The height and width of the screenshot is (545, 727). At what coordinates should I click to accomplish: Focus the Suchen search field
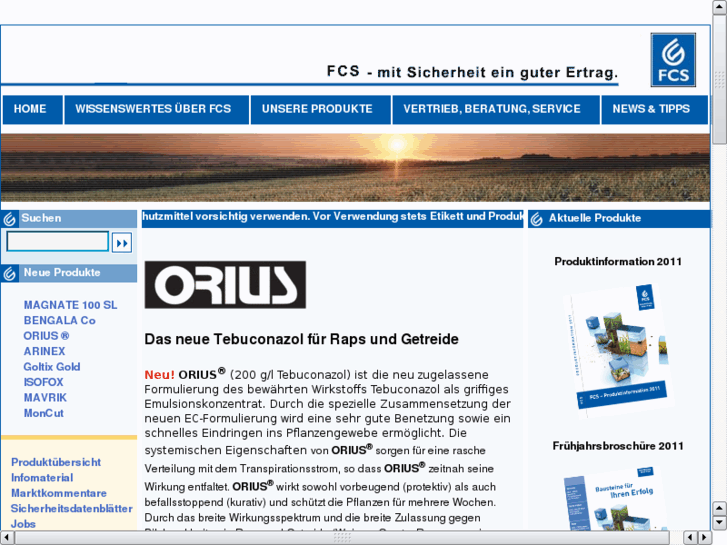[57, 242]
